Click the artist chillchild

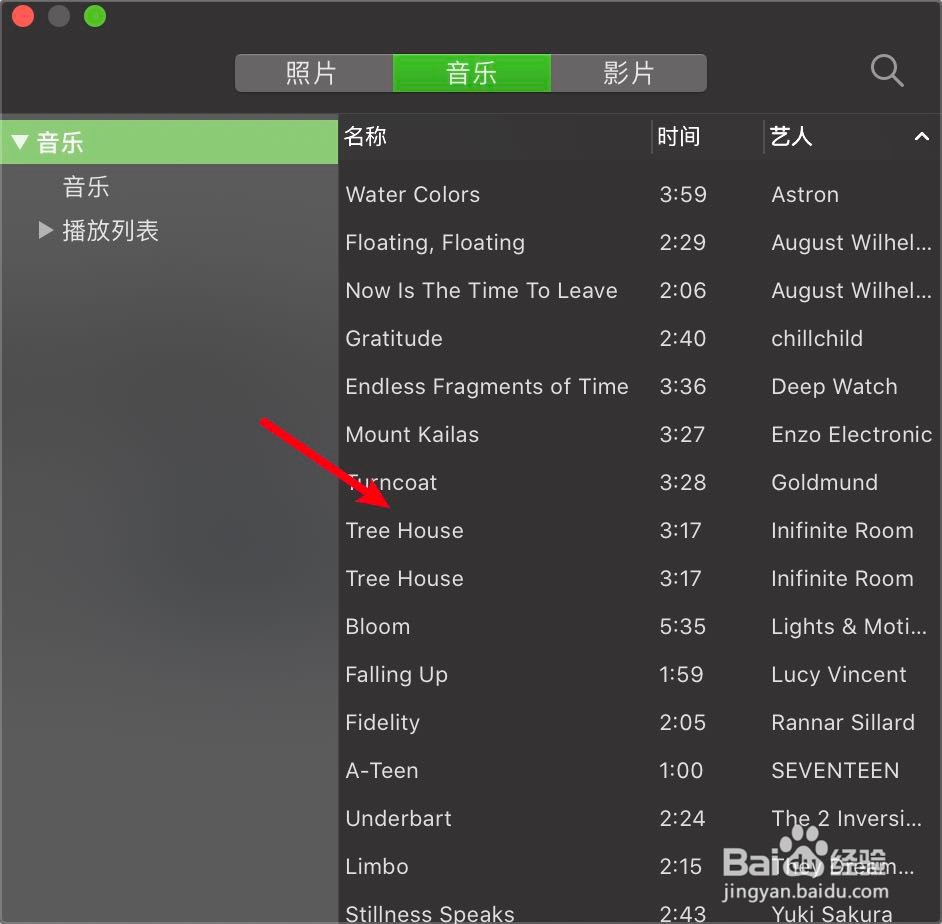817,339
